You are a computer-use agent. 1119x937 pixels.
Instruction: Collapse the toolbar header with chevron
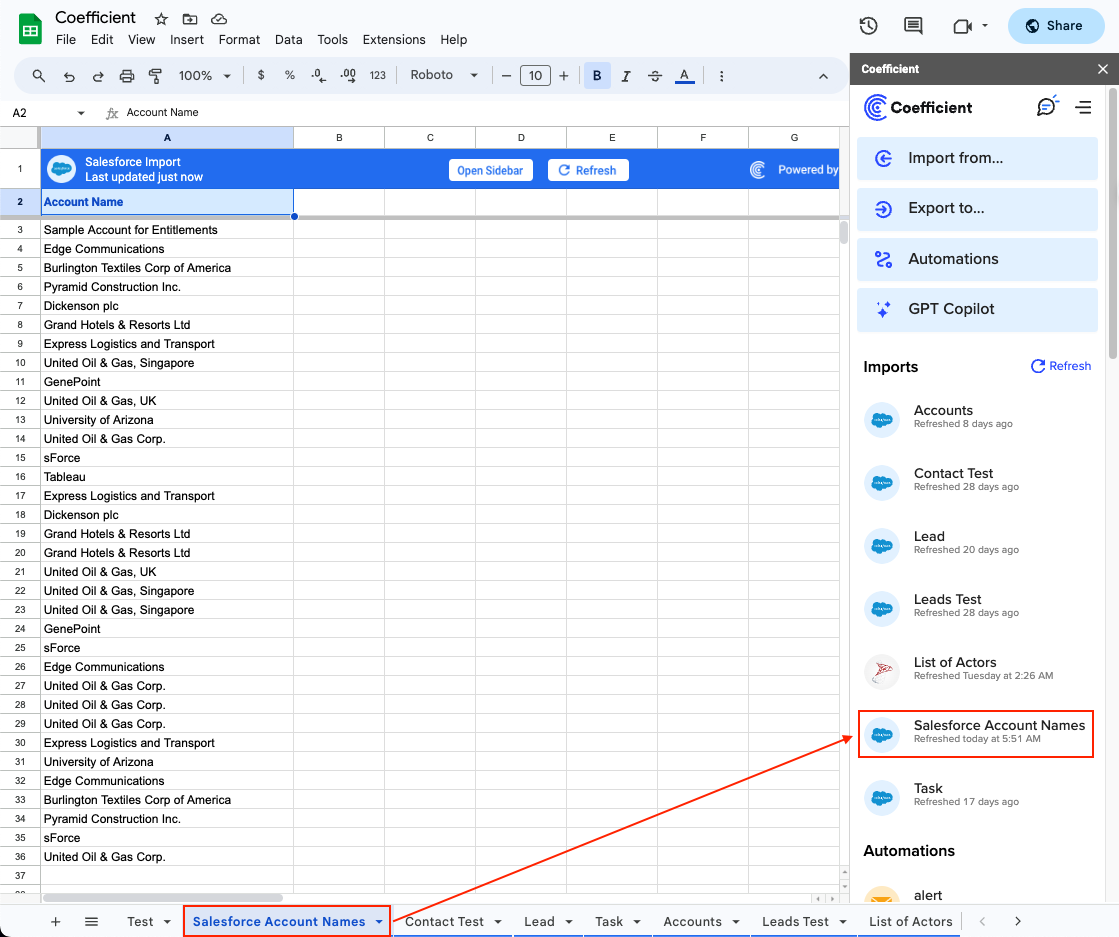click(823, 76)
